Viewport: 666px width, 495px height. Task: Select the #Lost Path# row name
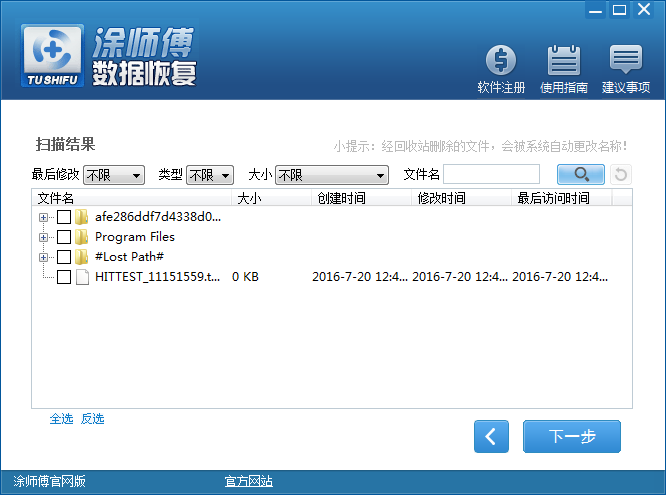tap(129, 257)
